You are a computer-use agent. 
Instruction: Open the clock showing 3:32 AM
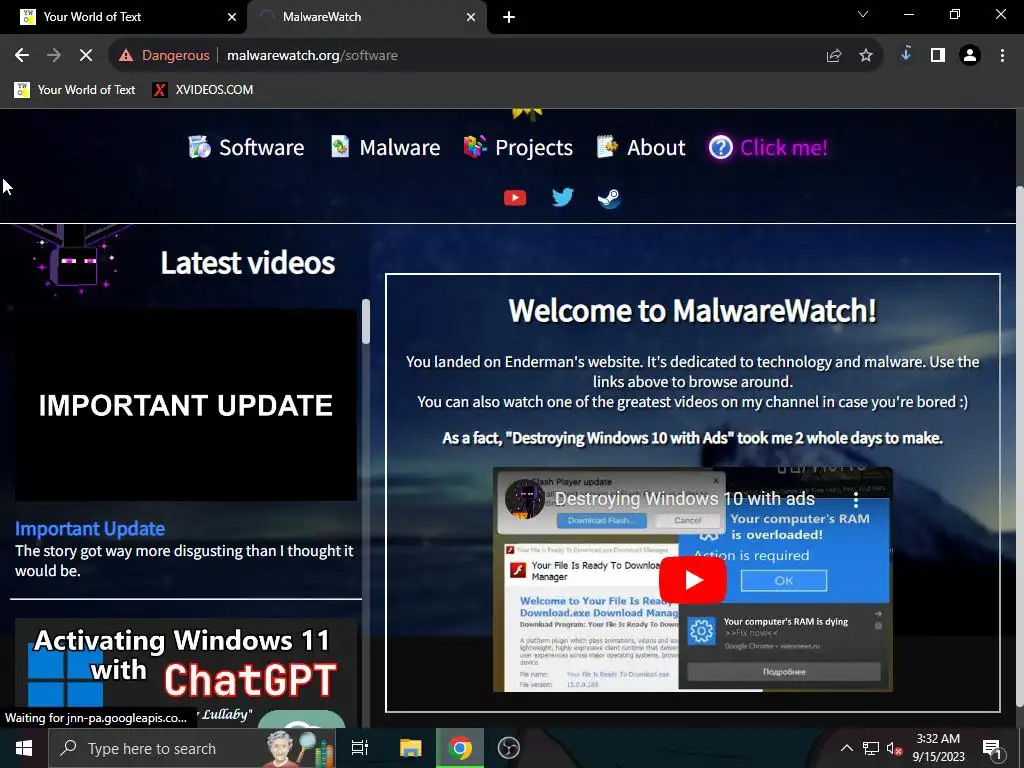[938, 748]
